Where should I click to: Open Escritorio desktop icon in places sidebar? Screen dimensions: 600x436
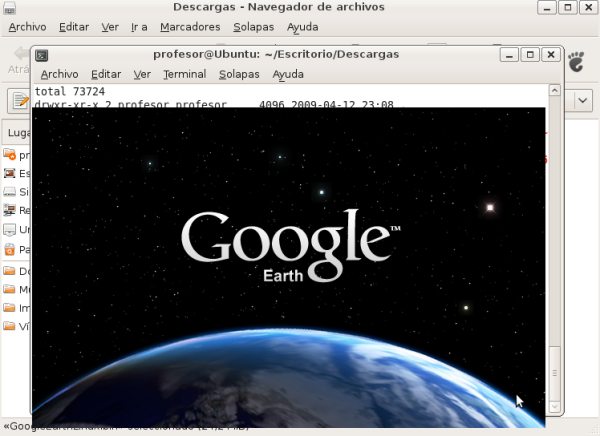pyautogui.click(x=10, y=173)
